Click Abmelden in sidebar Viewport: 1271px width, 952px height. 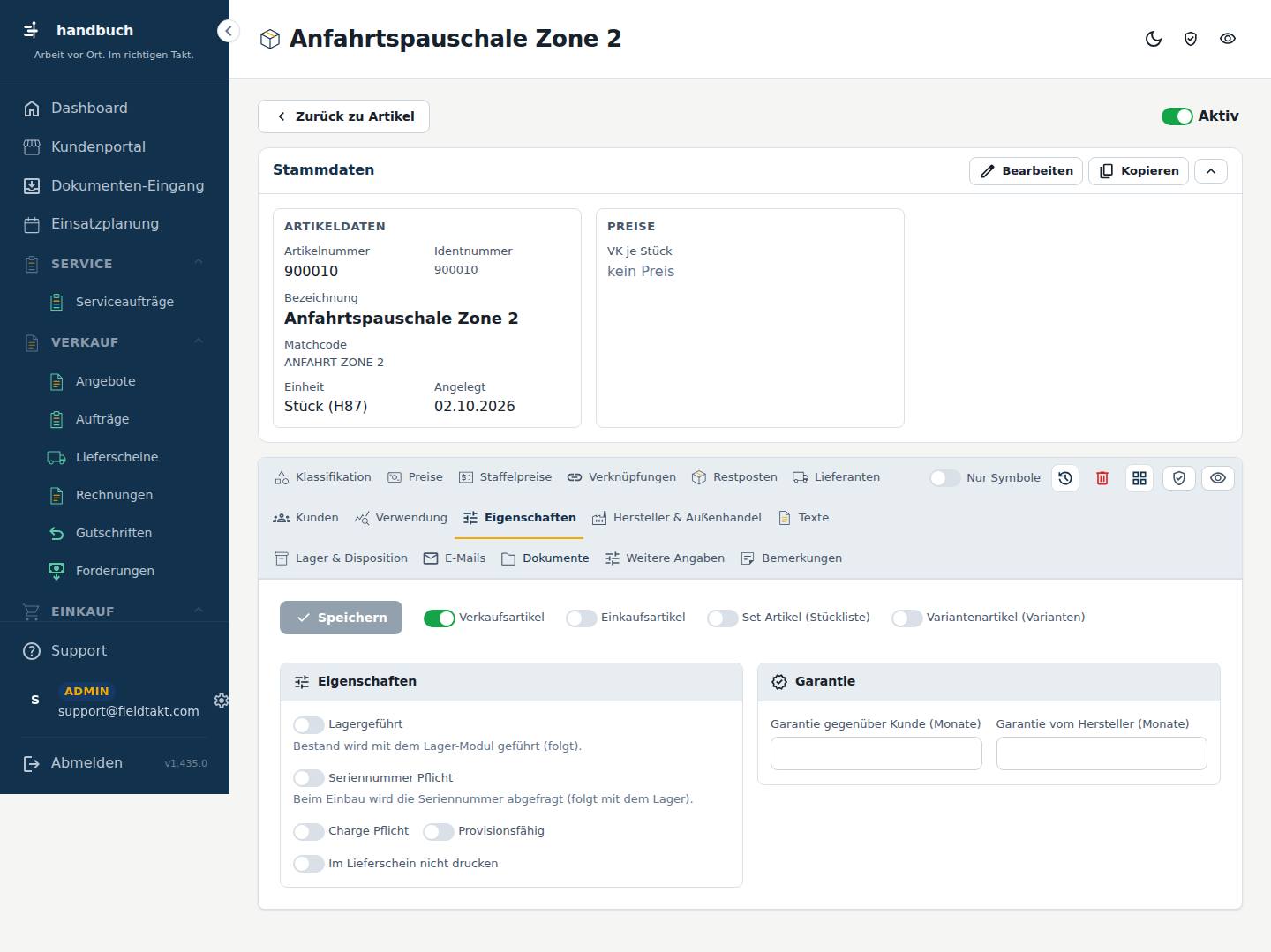point(86,763)
